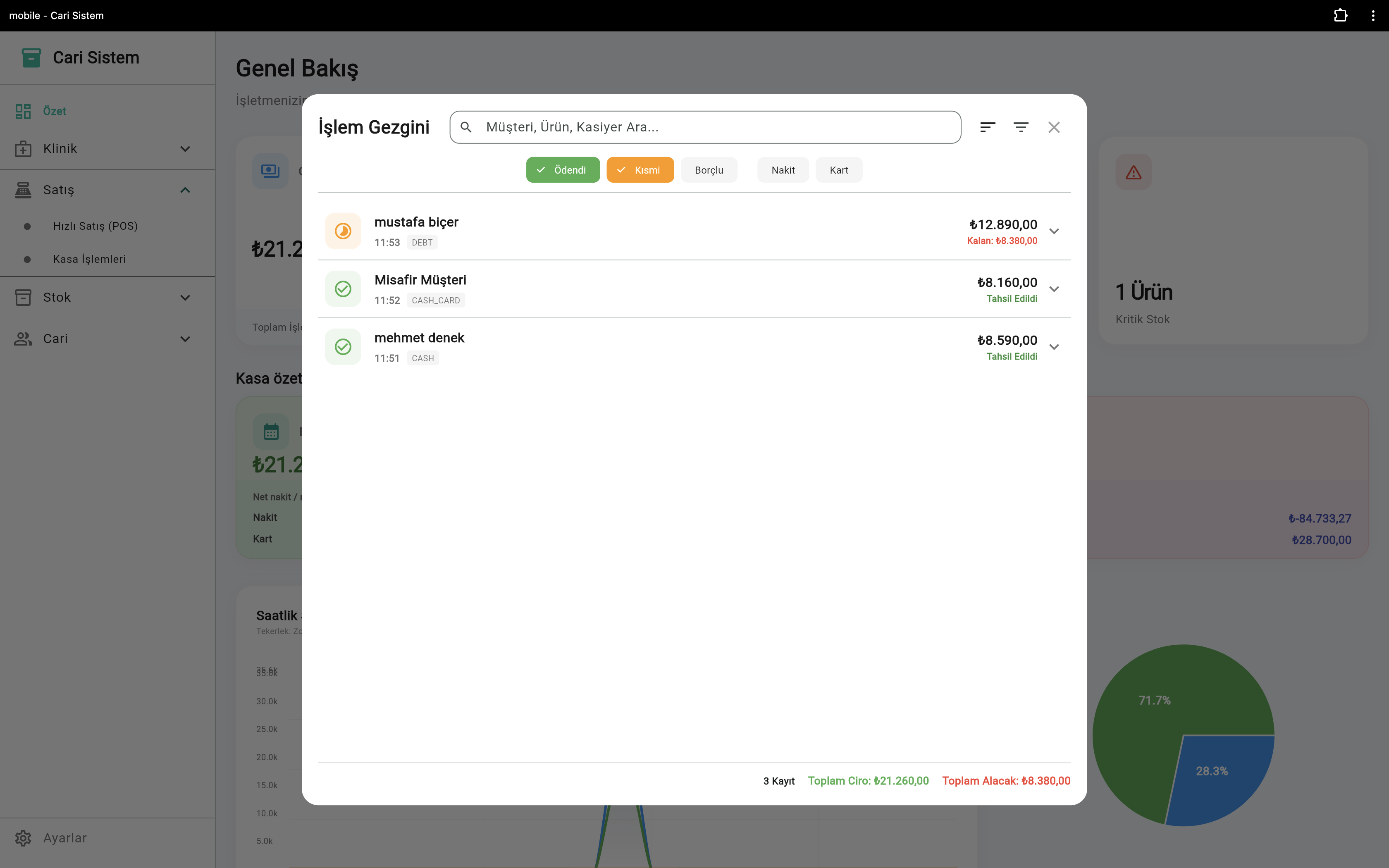Image resolution: width=1389 pixels, height=868 pixels.
Task: Open the three-dot menu in title bar
Action: click(x=1373, y=16)
